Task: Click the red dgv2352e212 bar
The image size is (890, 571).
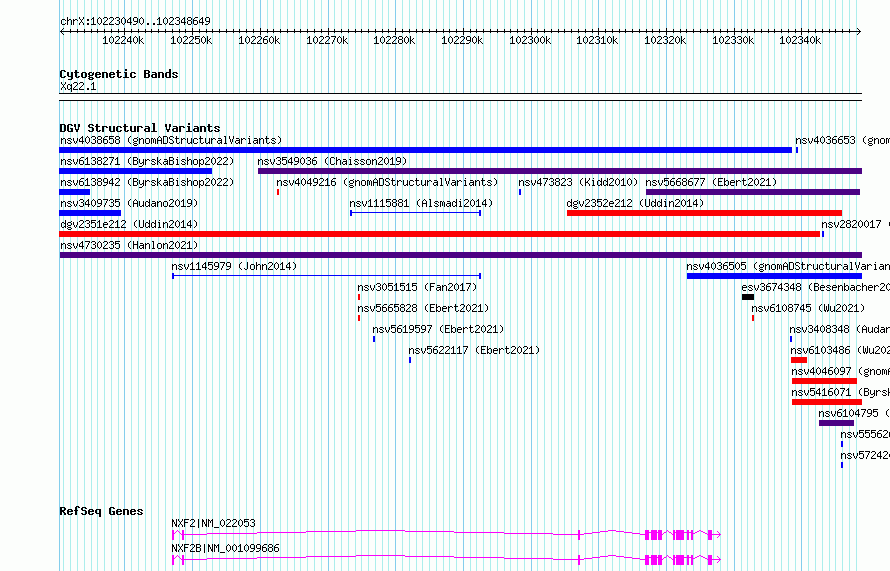Action: tap(704, 213)
